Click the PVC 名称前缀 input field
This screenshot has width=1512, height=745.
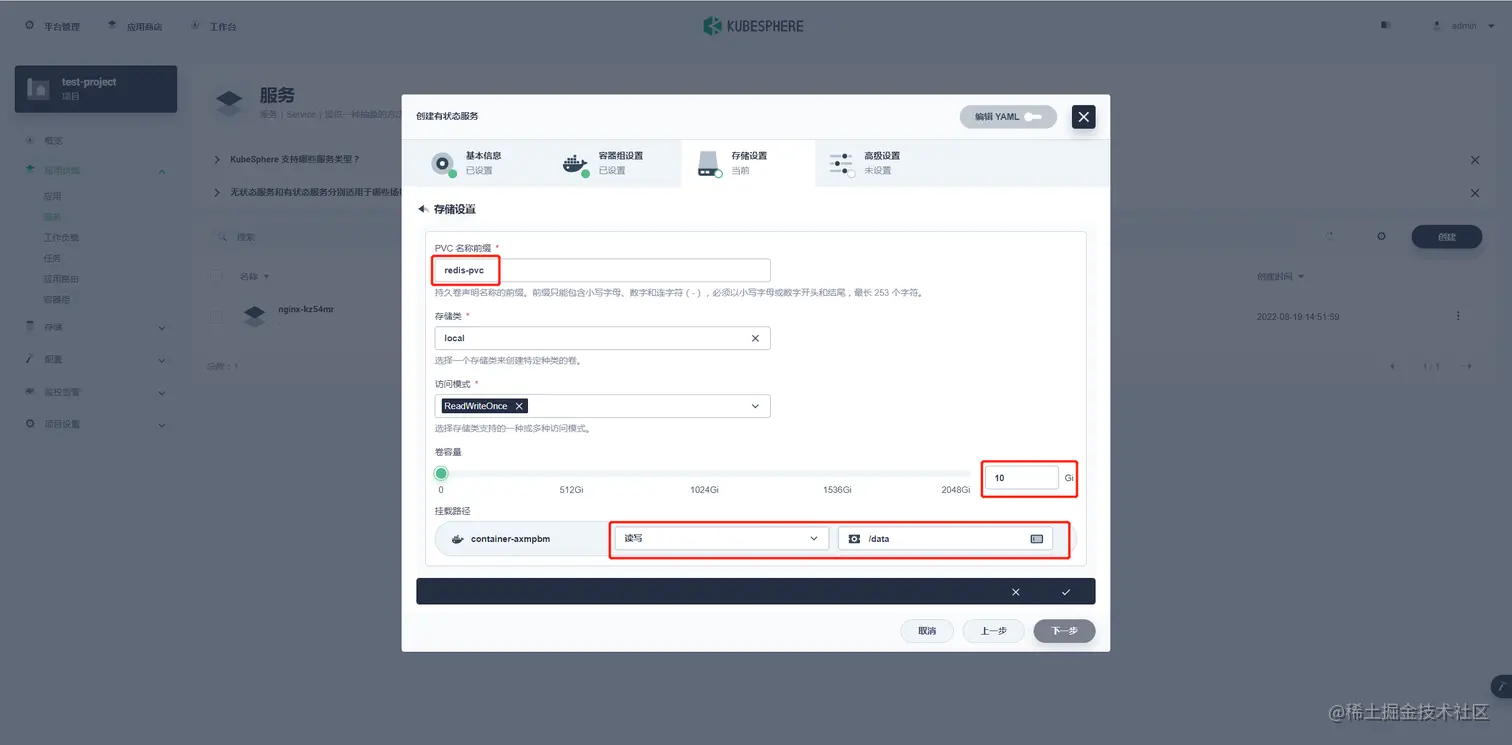tap(602, 270)
